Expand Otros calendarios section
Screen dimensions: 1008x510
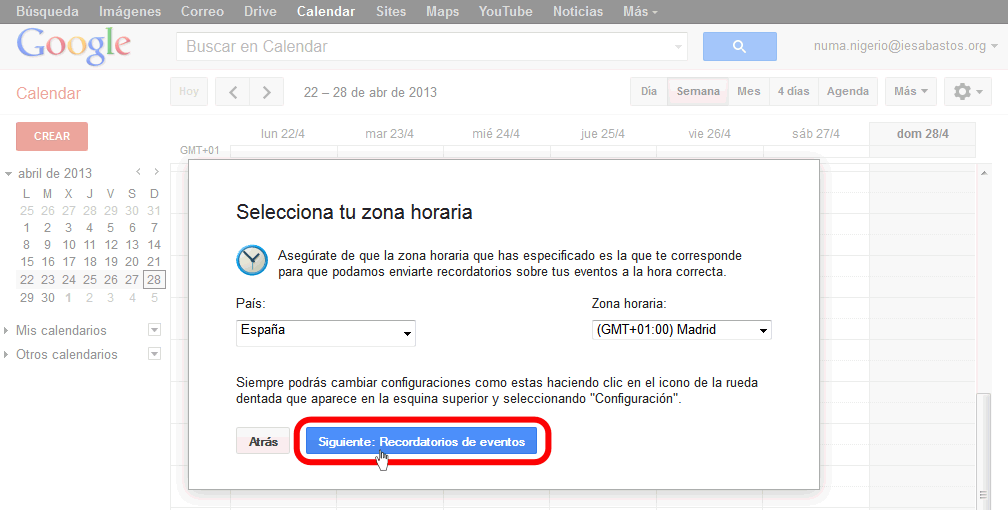pyautogui.click(x=6, y=354)
